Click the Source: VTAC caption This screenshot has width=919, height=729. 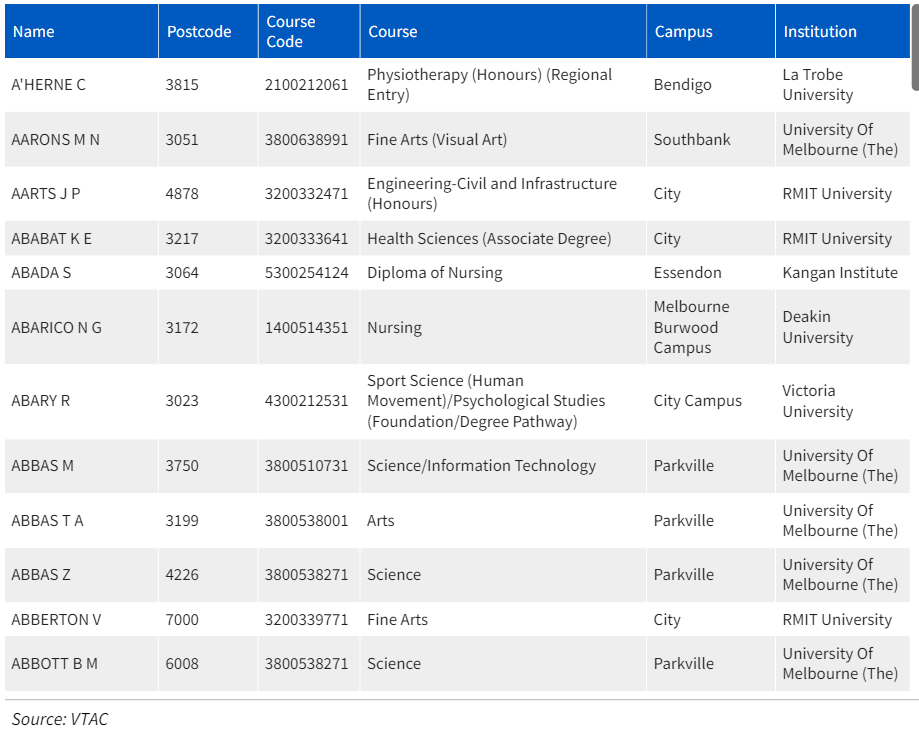[59, 719]
